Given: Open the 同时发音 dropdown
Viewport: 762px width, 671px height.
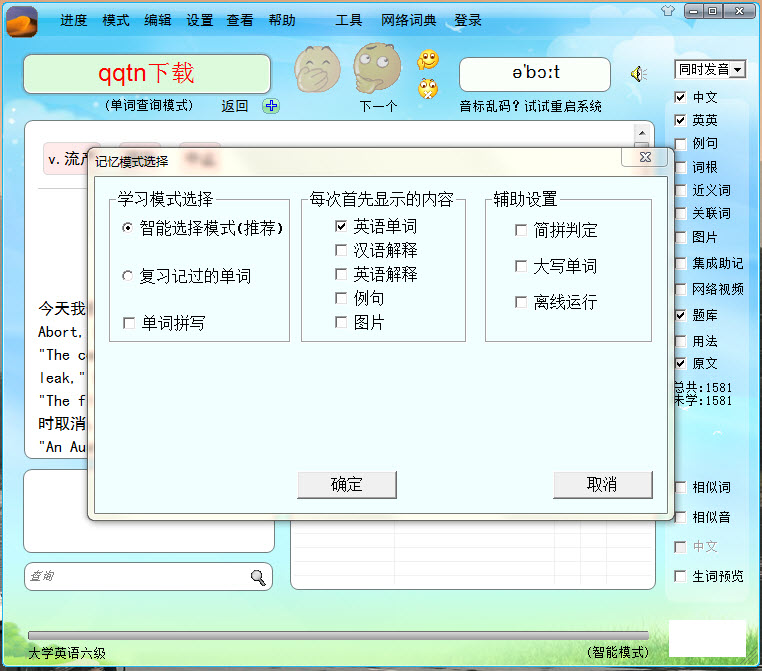Looking at the screenshot, I should click(710, 69).
